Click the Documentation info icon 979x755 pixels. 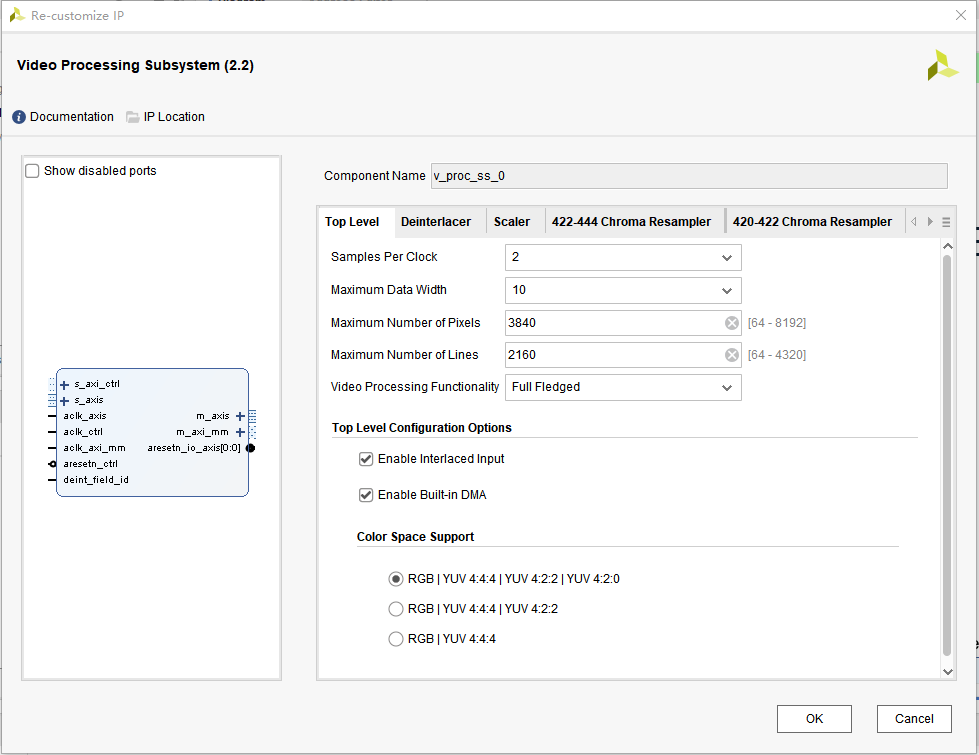19,117
